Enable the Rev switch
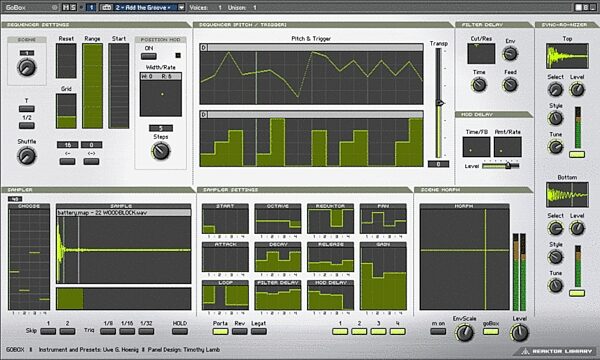Screen dimensions: 600x360 [240, 331]
